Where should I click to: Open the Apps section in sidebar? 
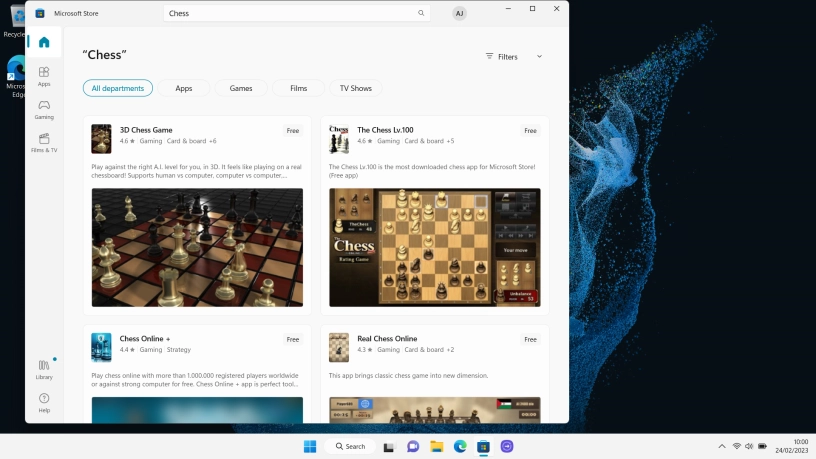(44, 75)
